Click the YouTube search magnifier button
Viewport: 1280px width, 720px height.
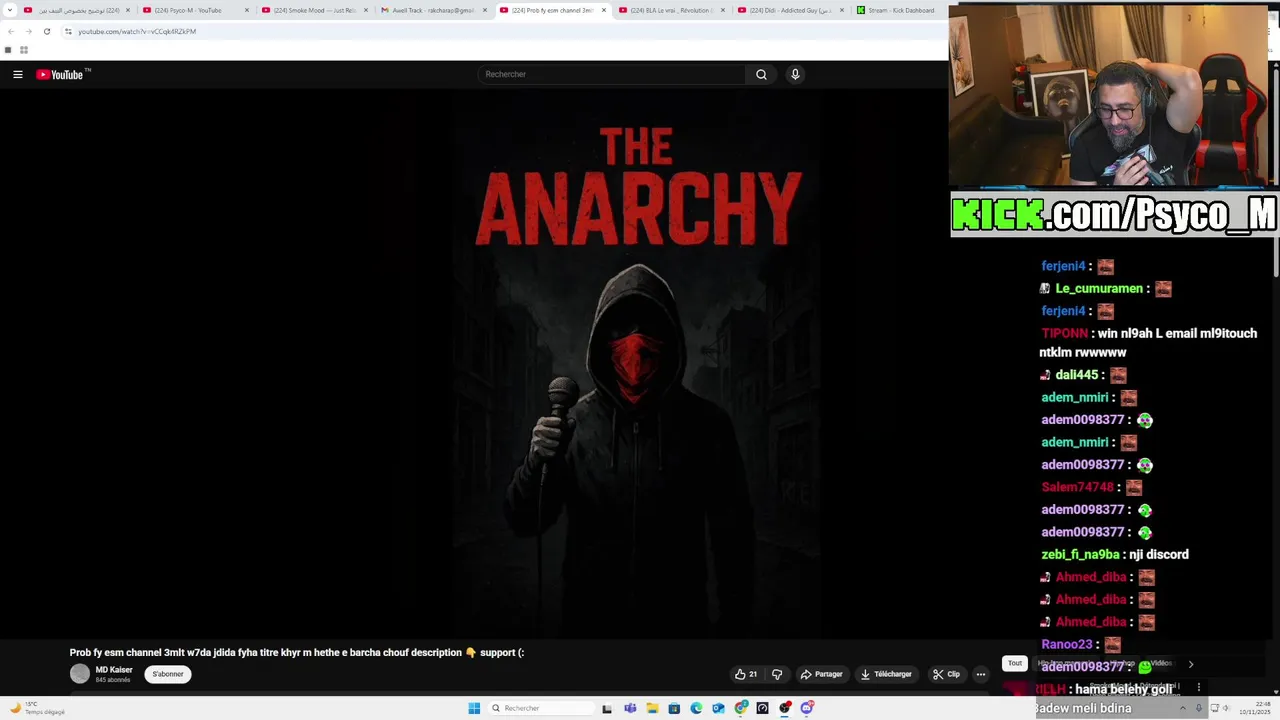(761, 74)
